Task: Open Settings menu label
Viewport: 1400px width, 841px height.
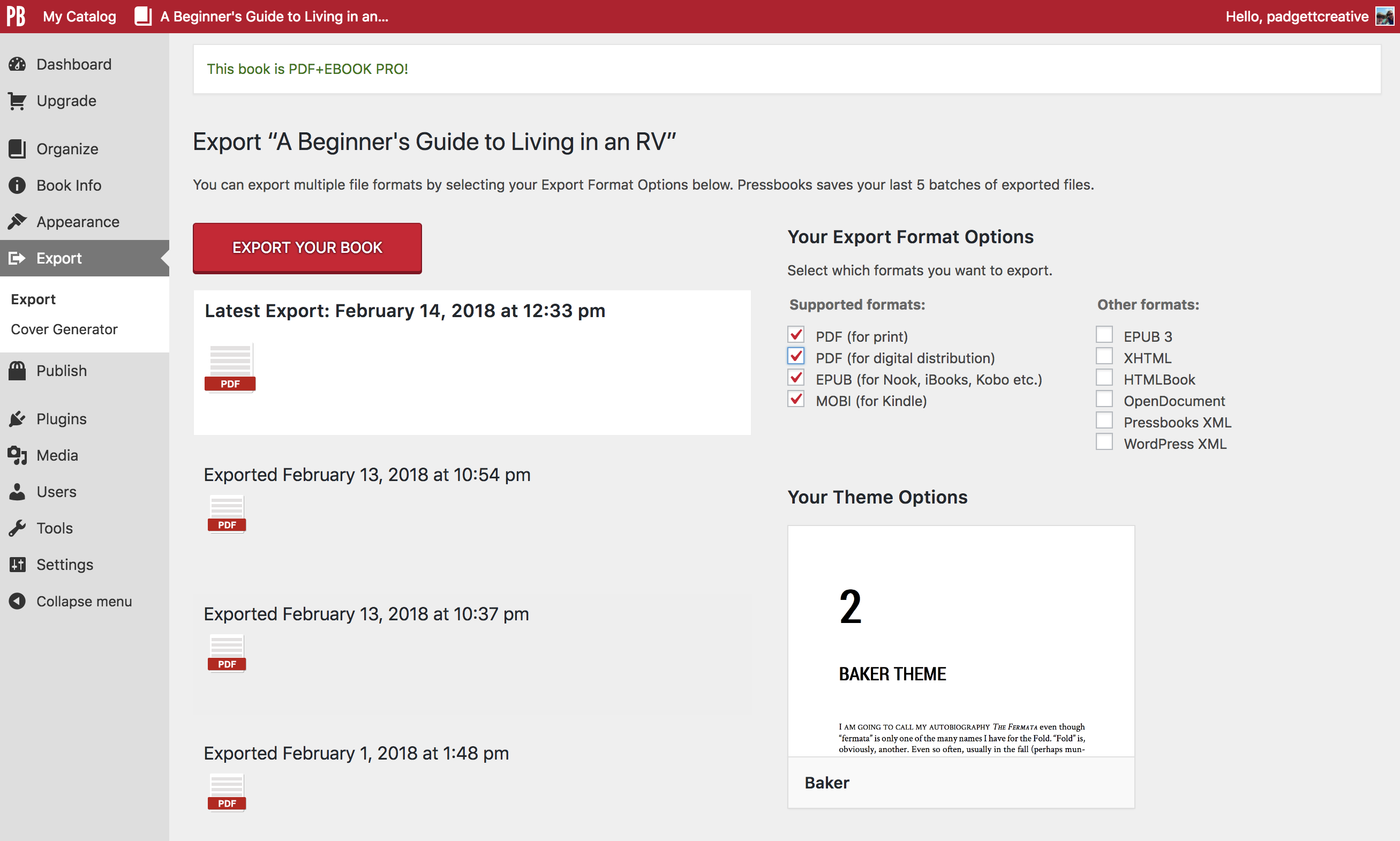Action: tap(65, 565)
